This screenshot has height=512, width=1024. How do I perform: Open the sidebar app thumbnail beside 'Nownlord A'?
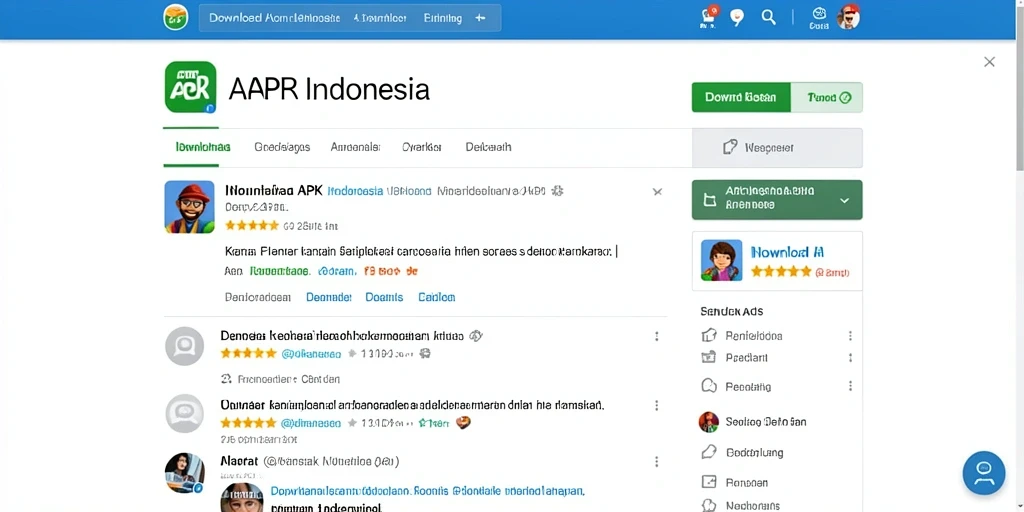click(722, 260)
